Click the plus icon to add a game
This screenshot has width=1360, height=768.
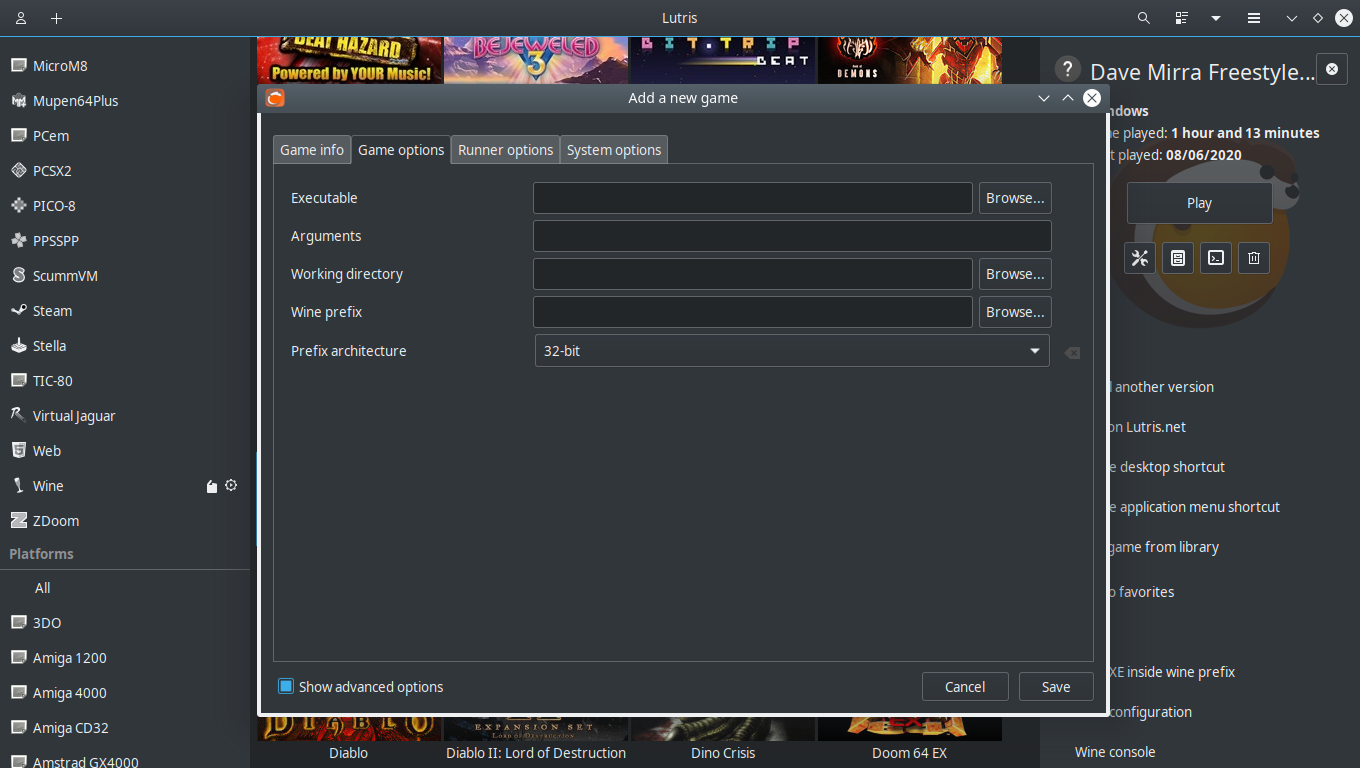pos(57,18)
